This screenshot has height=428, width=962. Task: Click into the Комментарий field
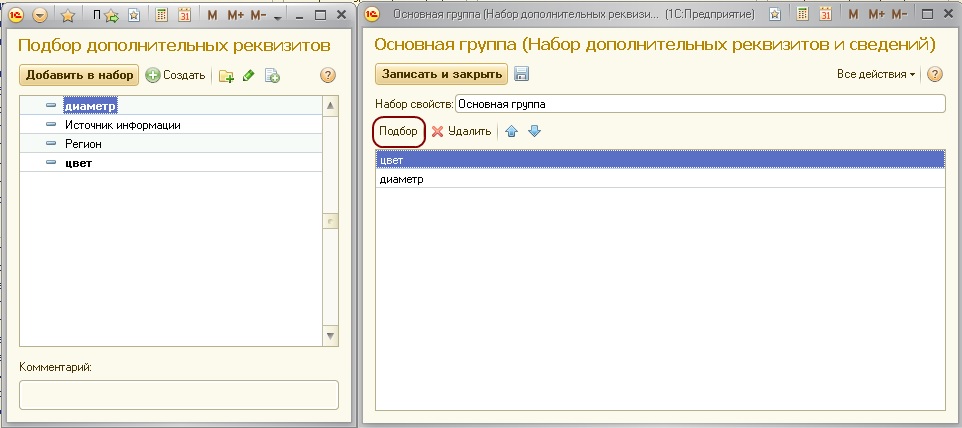click(179, 395)
